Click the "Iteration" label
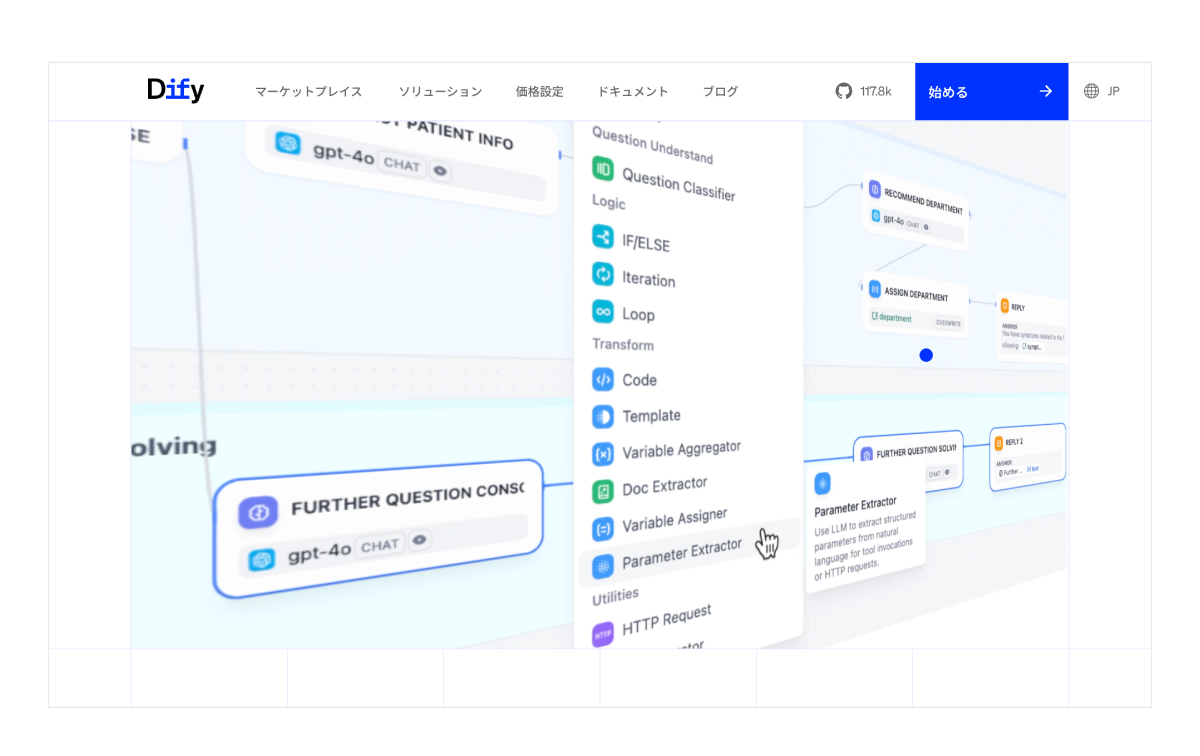This screenshot has height=756, width=1200. pos(649,279)
